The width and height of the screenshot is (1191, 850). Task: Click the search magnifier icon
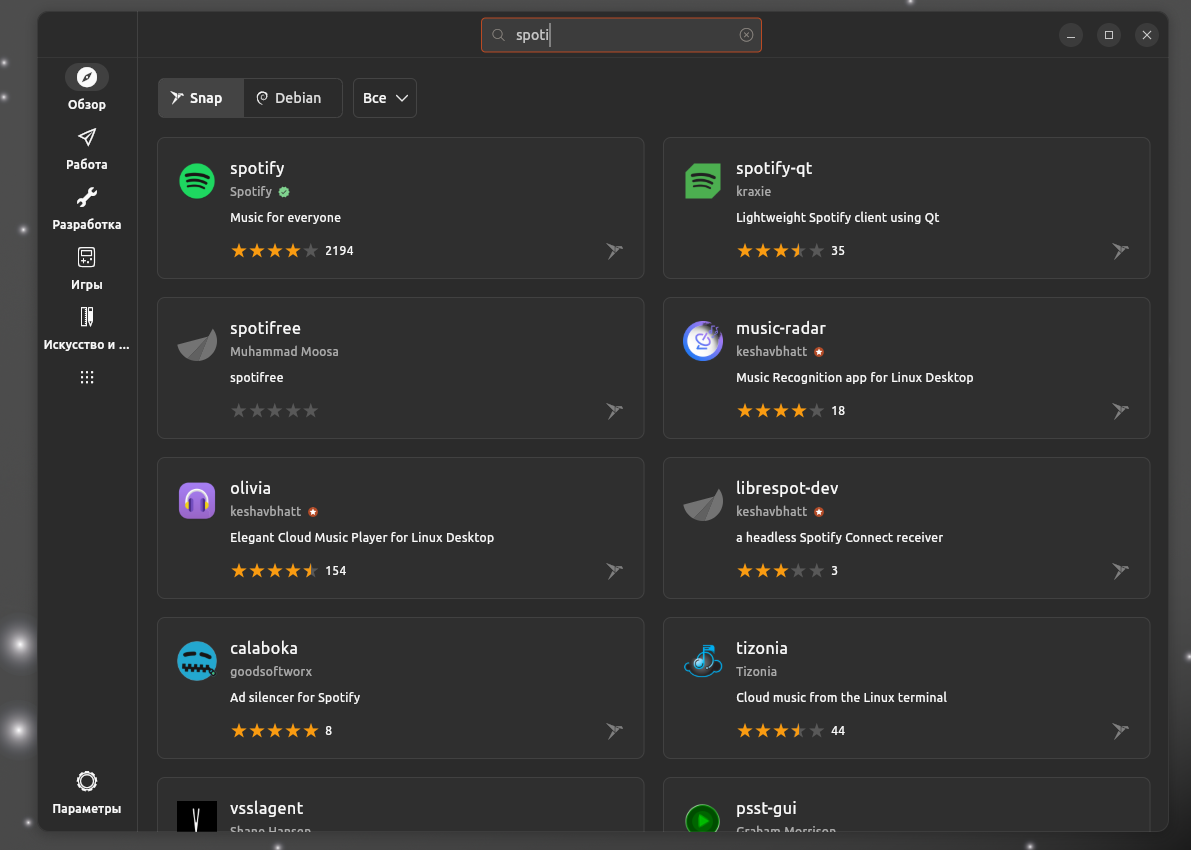click(x=498, y=35)
